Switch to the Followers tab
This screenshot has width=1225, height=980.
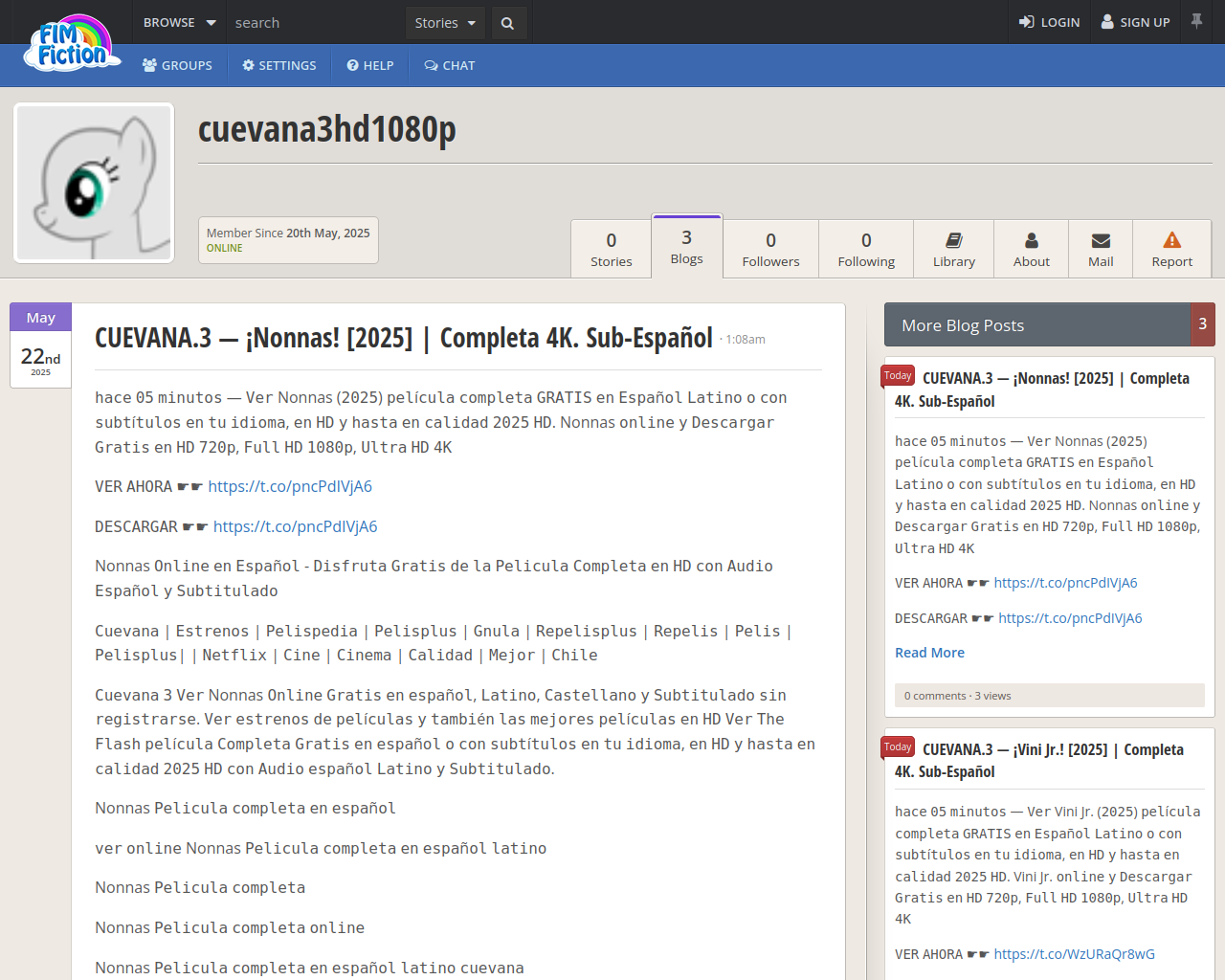coord(770,249)
